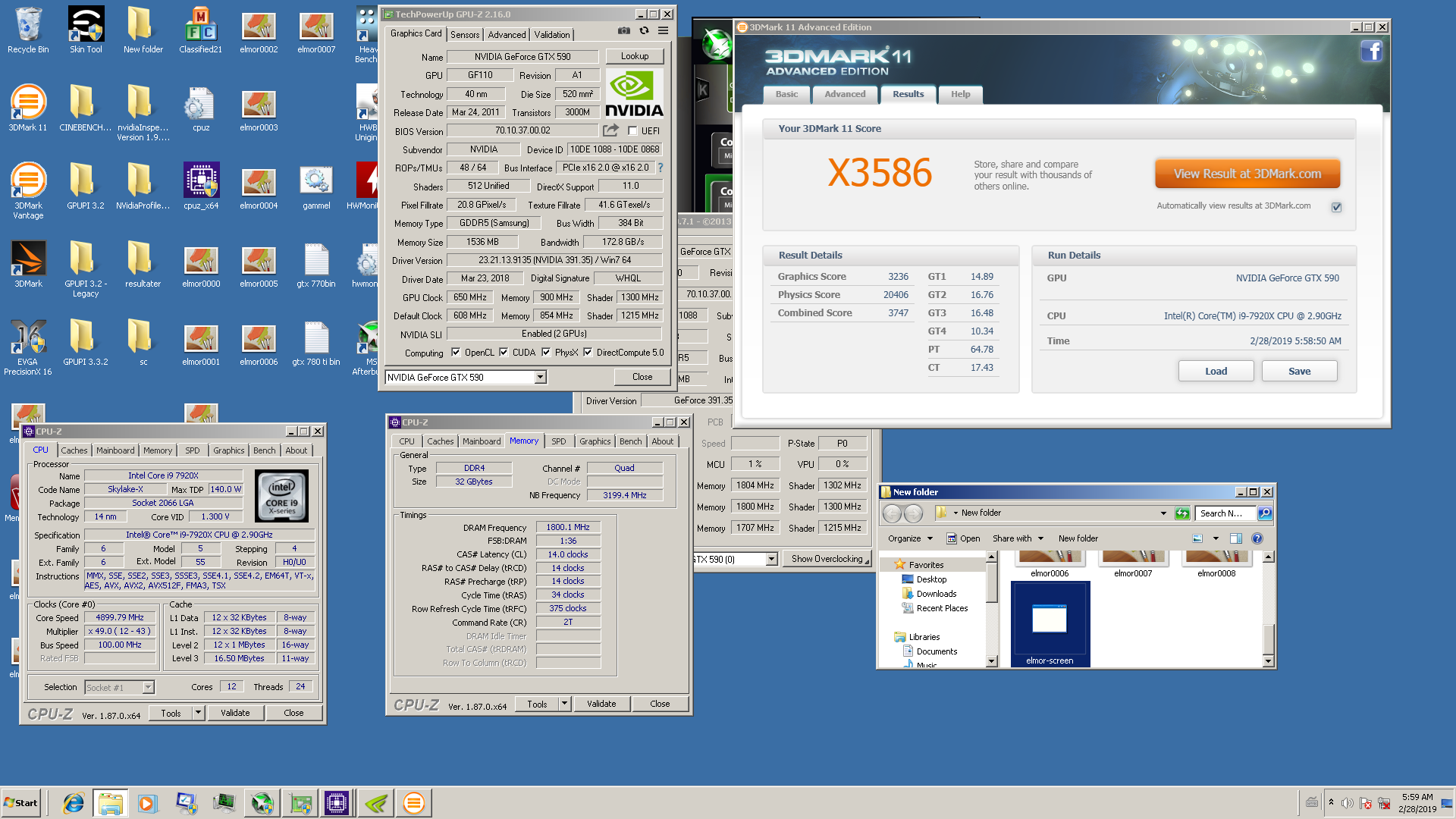Click the Show Overclocking button
The height and width of the screenshot is (819, 1456).
pos(827,560)
